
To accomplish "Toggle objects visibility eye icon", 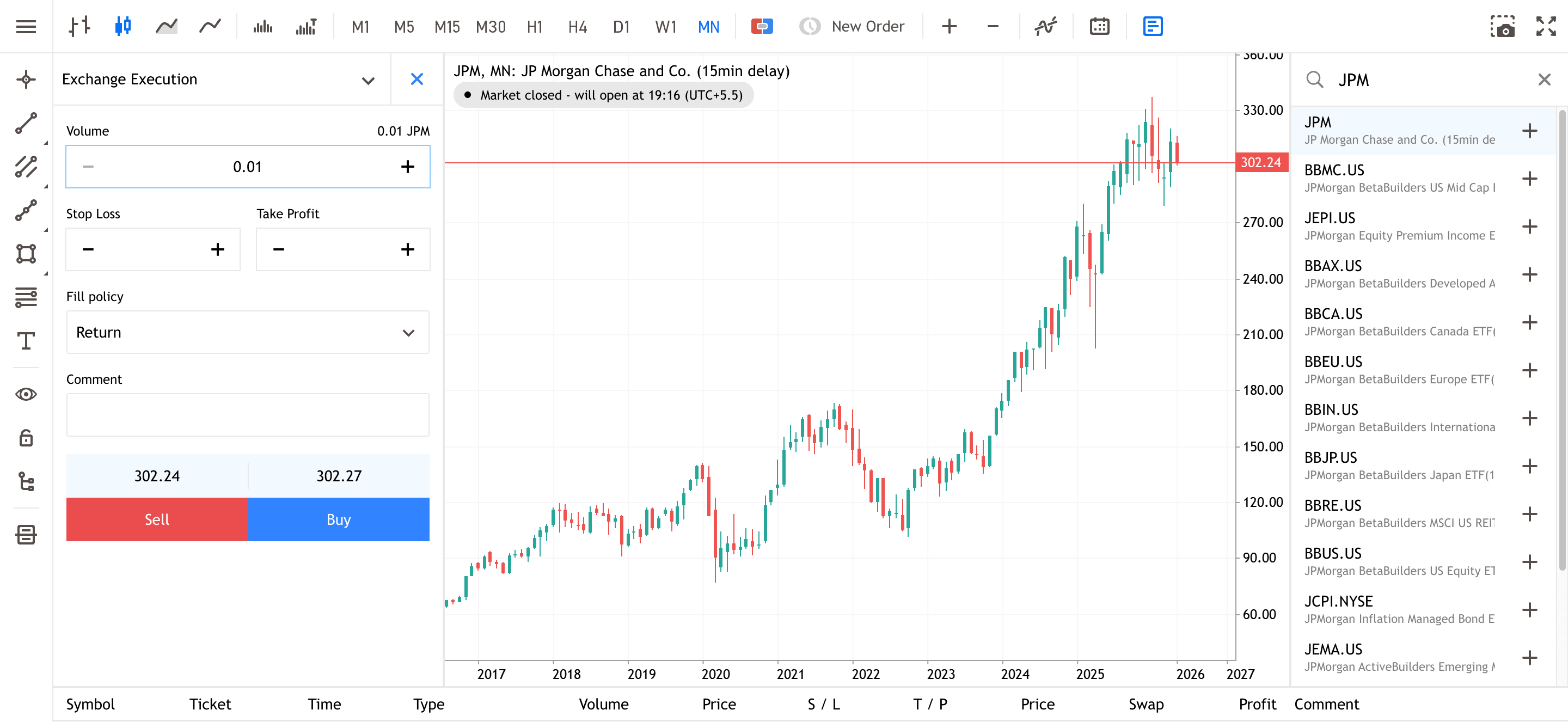I will [26, 394].
